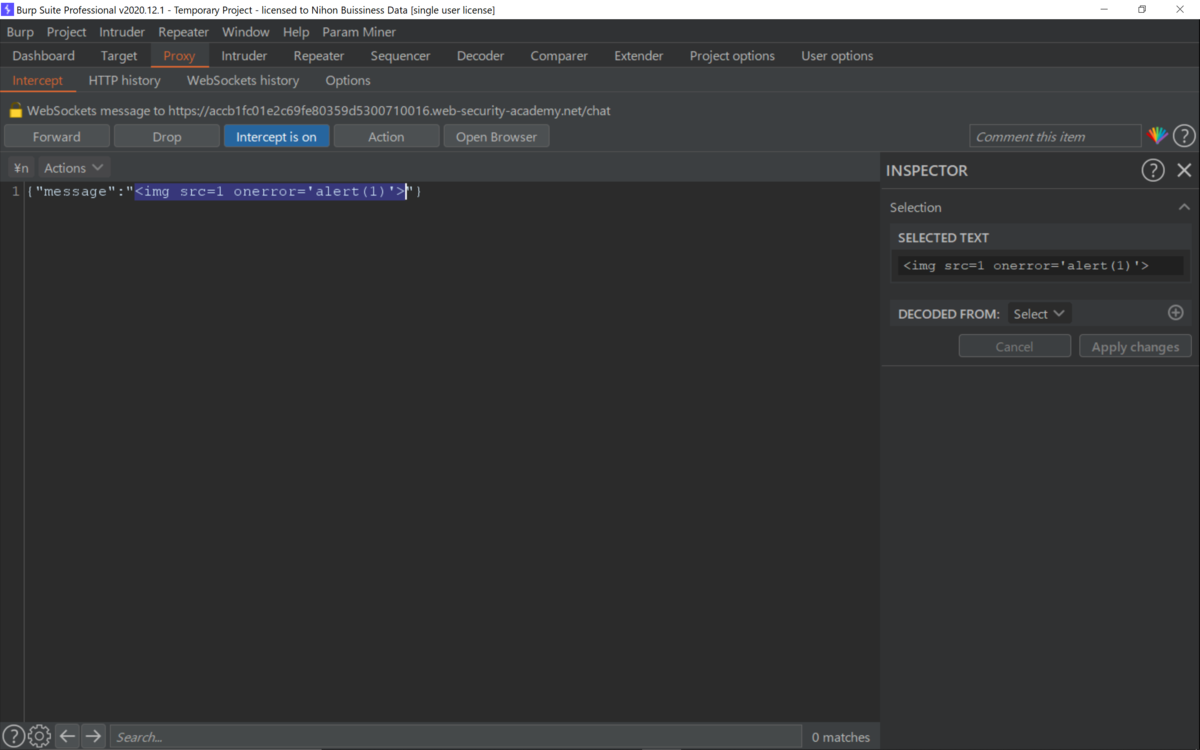This screenshot has width=1200, height=750.
Task: Switch to the Sequencer tab
Action: point(400,56)
